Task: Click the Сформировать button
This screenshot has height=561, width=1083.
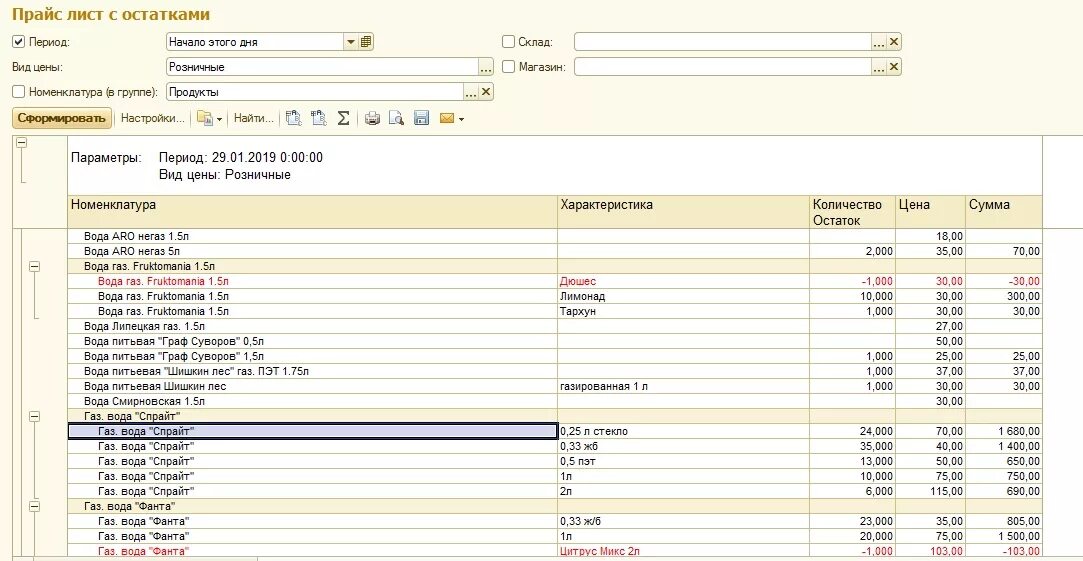Action: [62, 118]
